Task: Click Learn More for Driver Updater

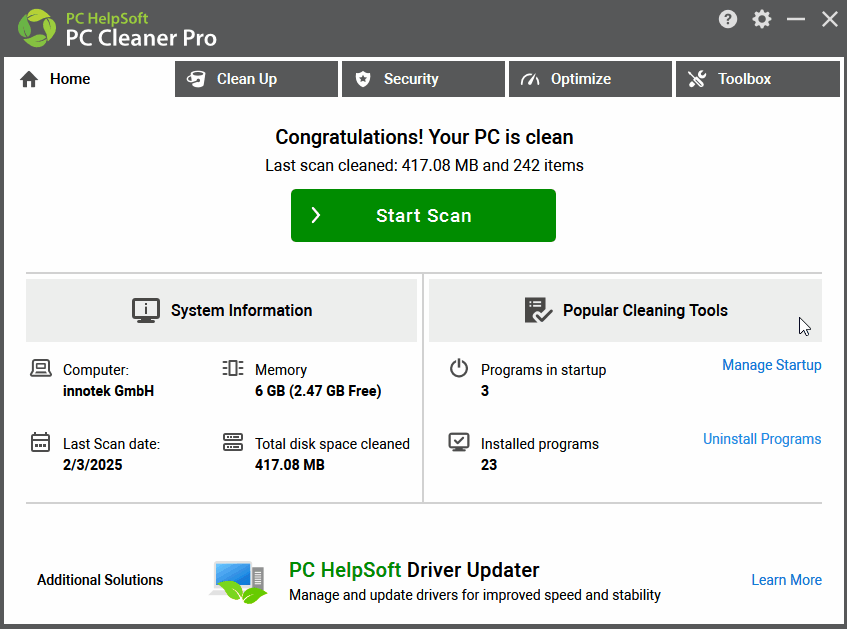Action: tap(786, 580)
